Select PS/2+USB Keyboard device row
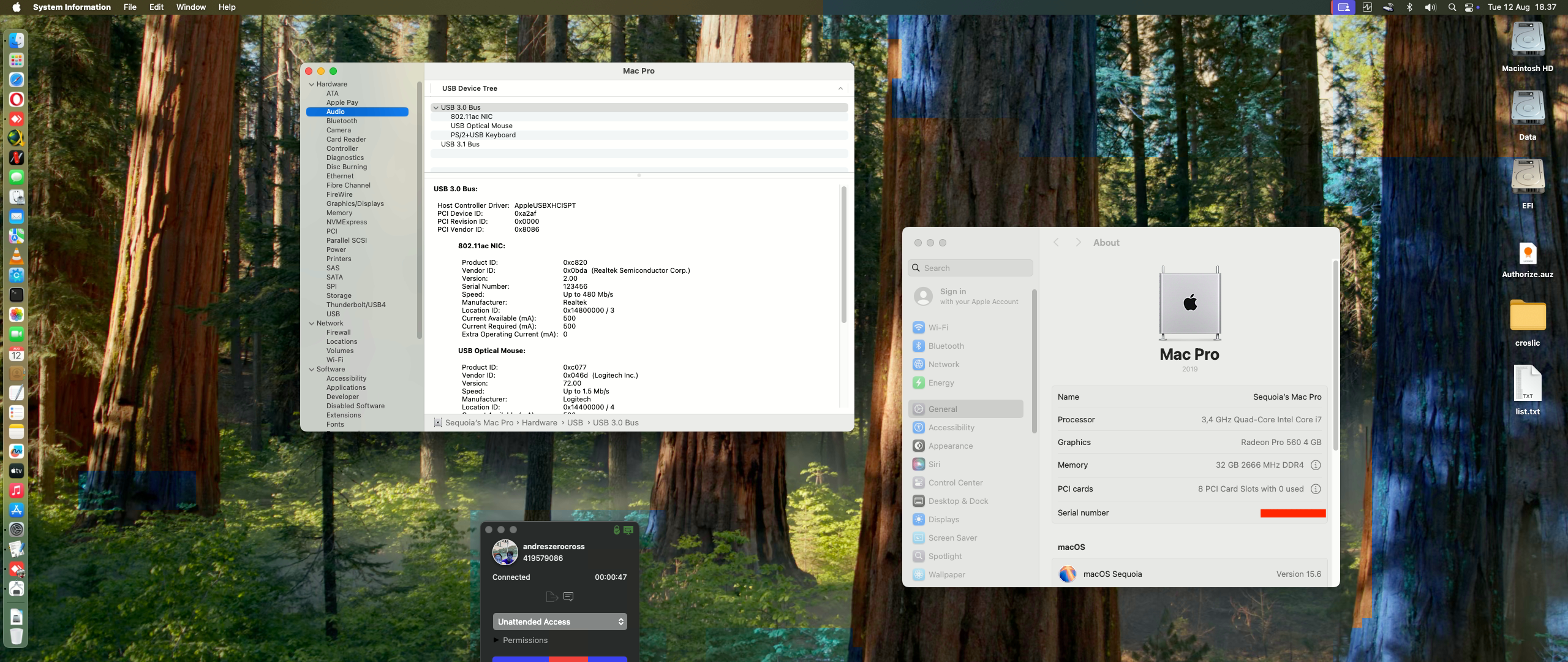 [x=639, y=135]
